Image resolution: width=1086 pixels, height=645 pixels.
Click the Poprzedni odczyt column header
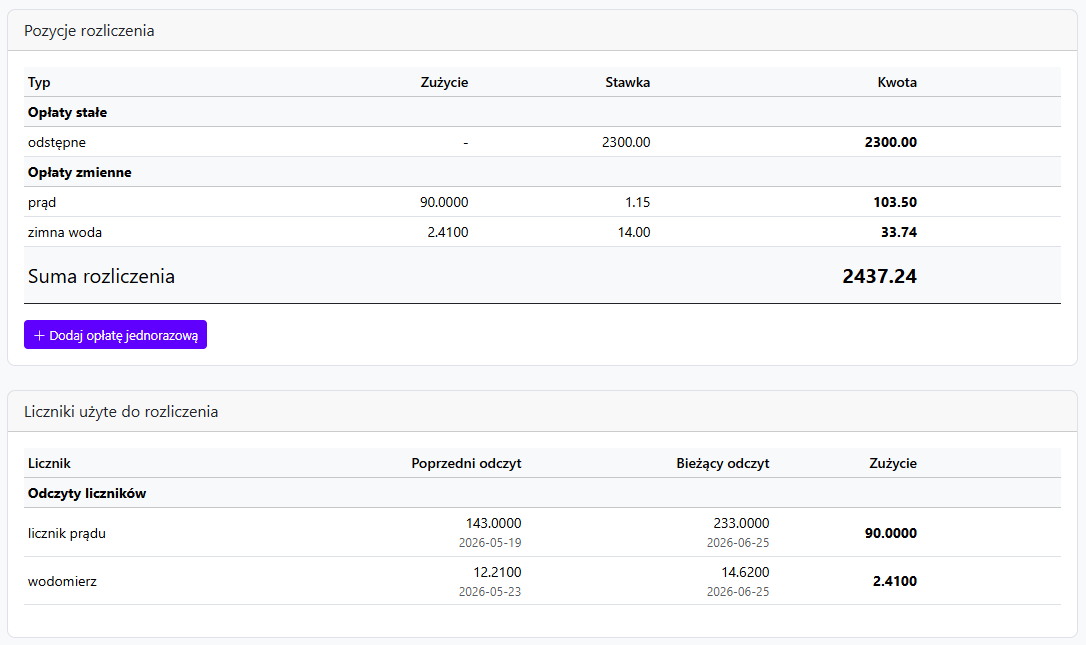click(x=466, y=463)
